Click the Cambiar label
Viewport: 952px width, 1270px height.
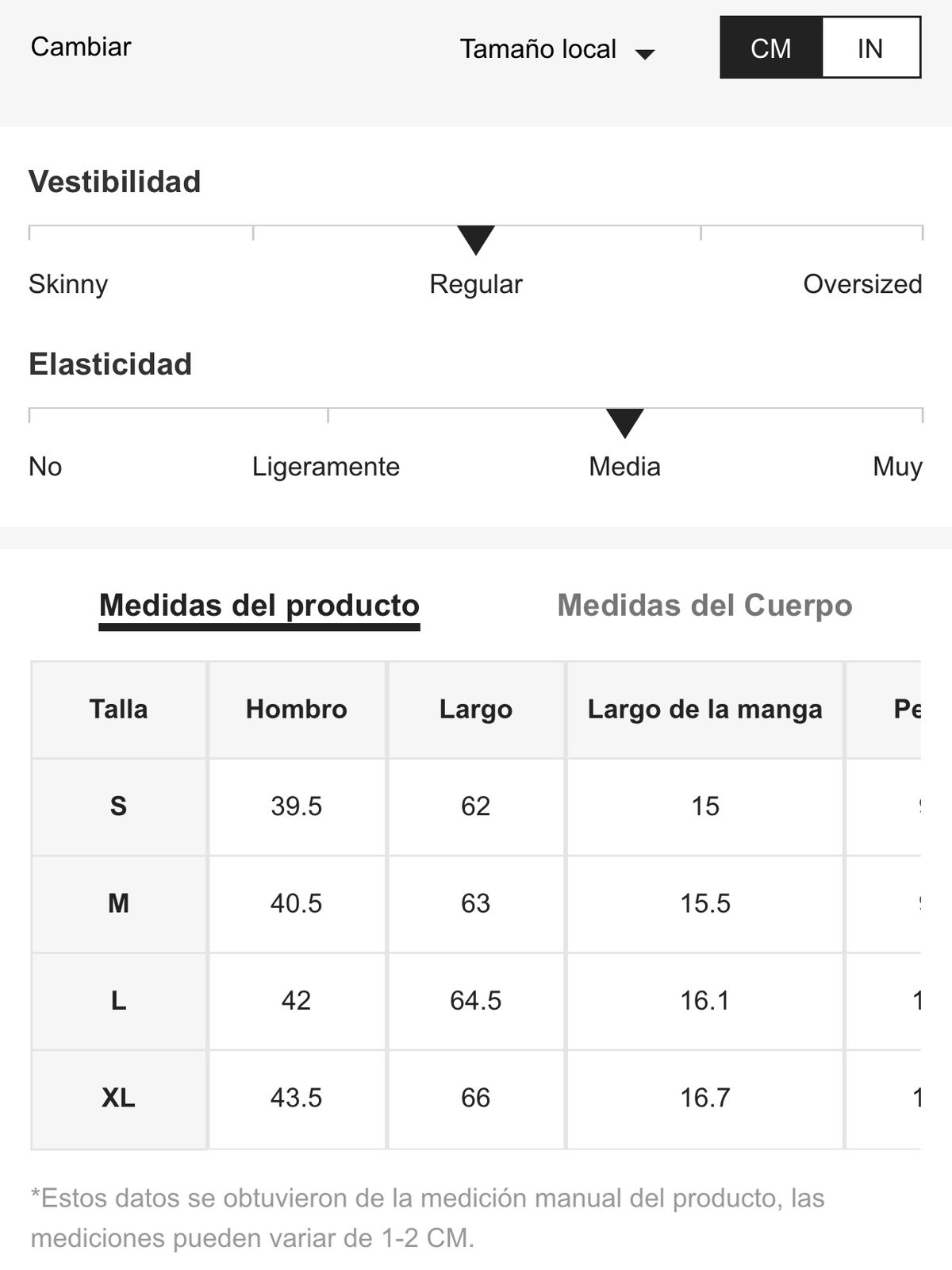point(81,47)
